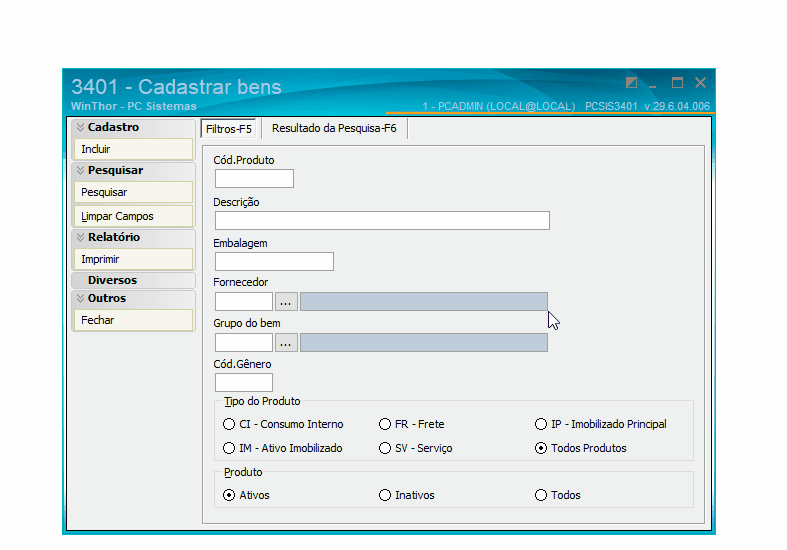Select Todos Produtos radio option
The image size is (787, 550).
pyautogui.click(x=581, y=448)
